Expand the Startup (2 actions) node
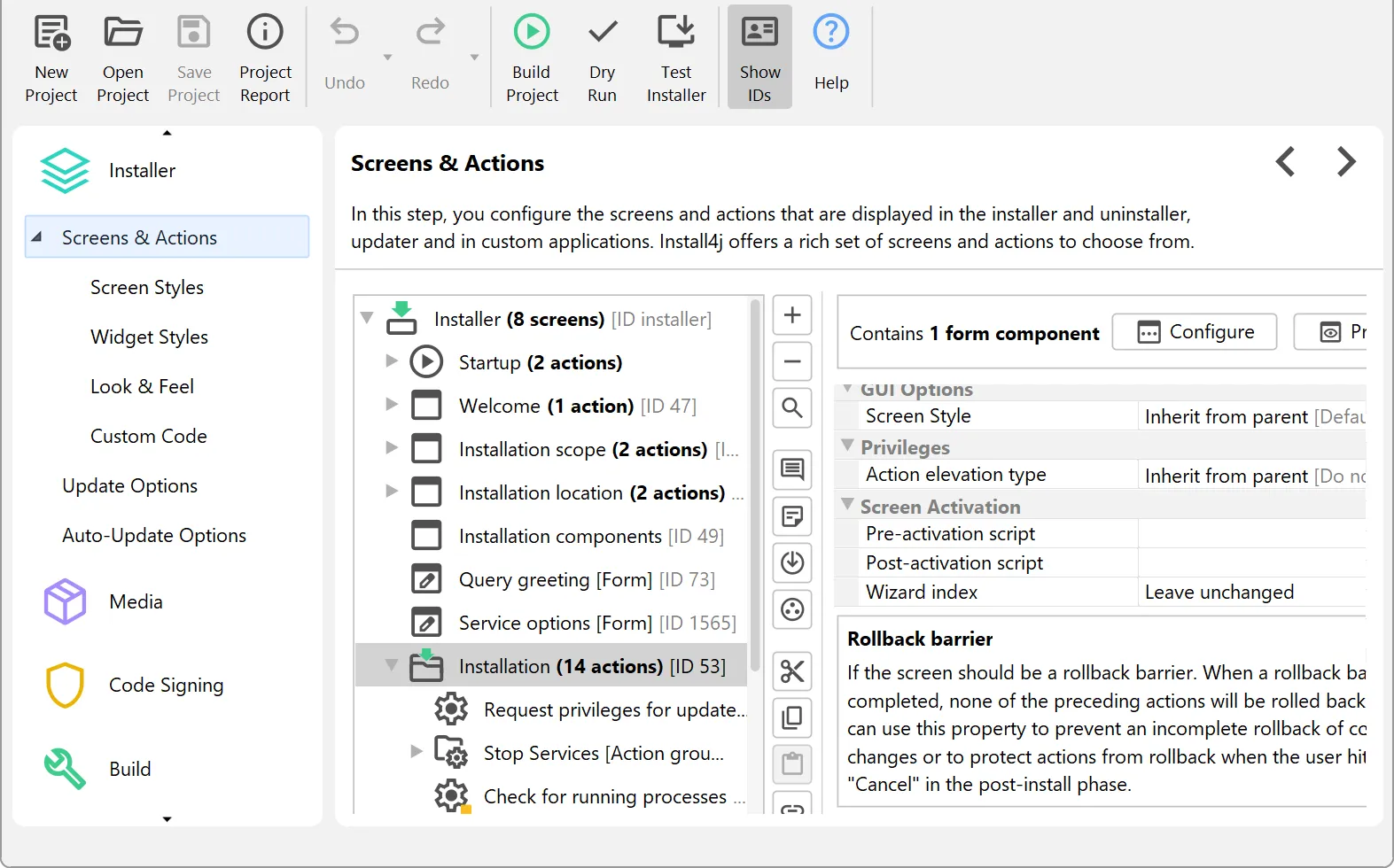Viewport: 1394px width, 868px height. [x=391, y=360]
